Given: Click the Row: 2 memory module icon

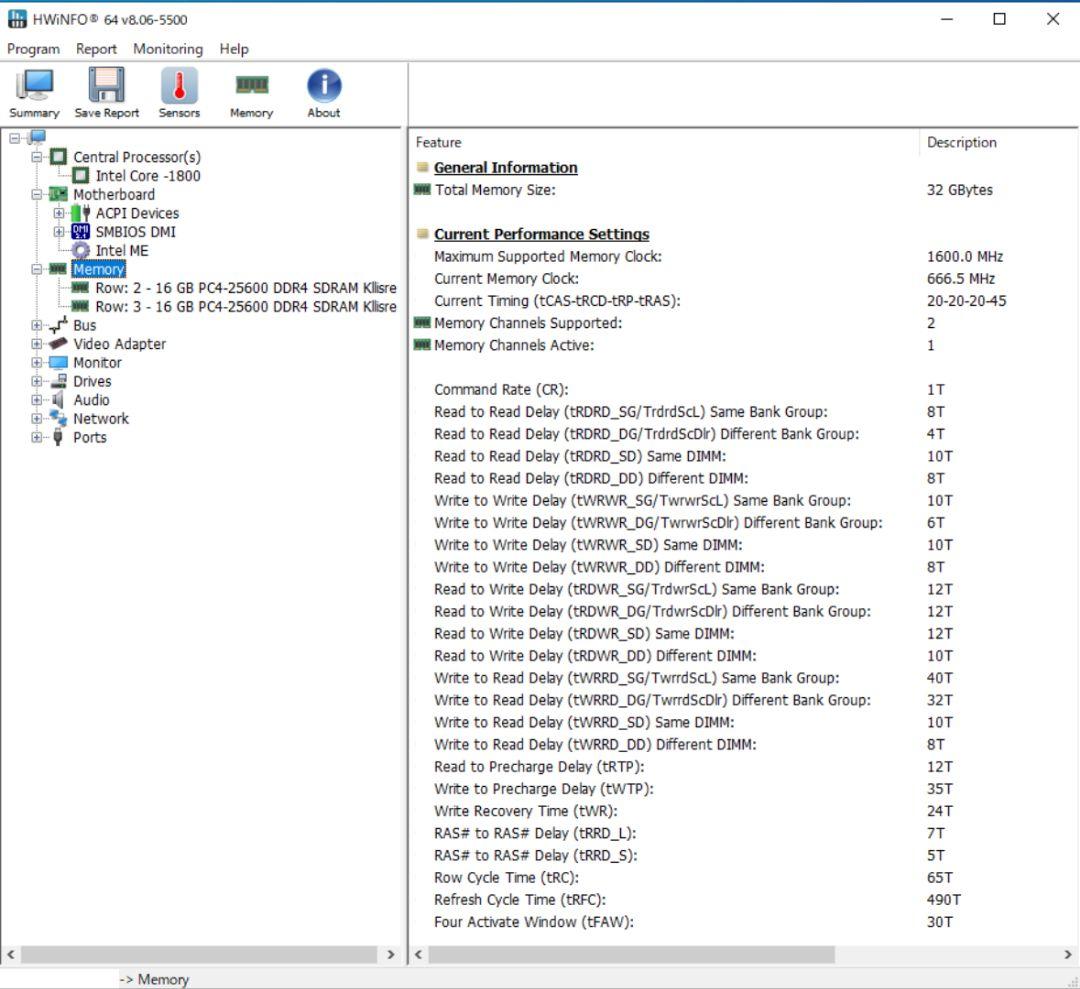Looking at the screenshot, I should coord(81,287).
